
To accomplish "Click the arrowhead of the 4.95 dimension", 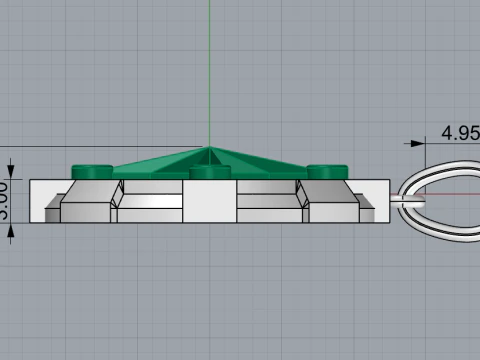I will coord(418,144).
